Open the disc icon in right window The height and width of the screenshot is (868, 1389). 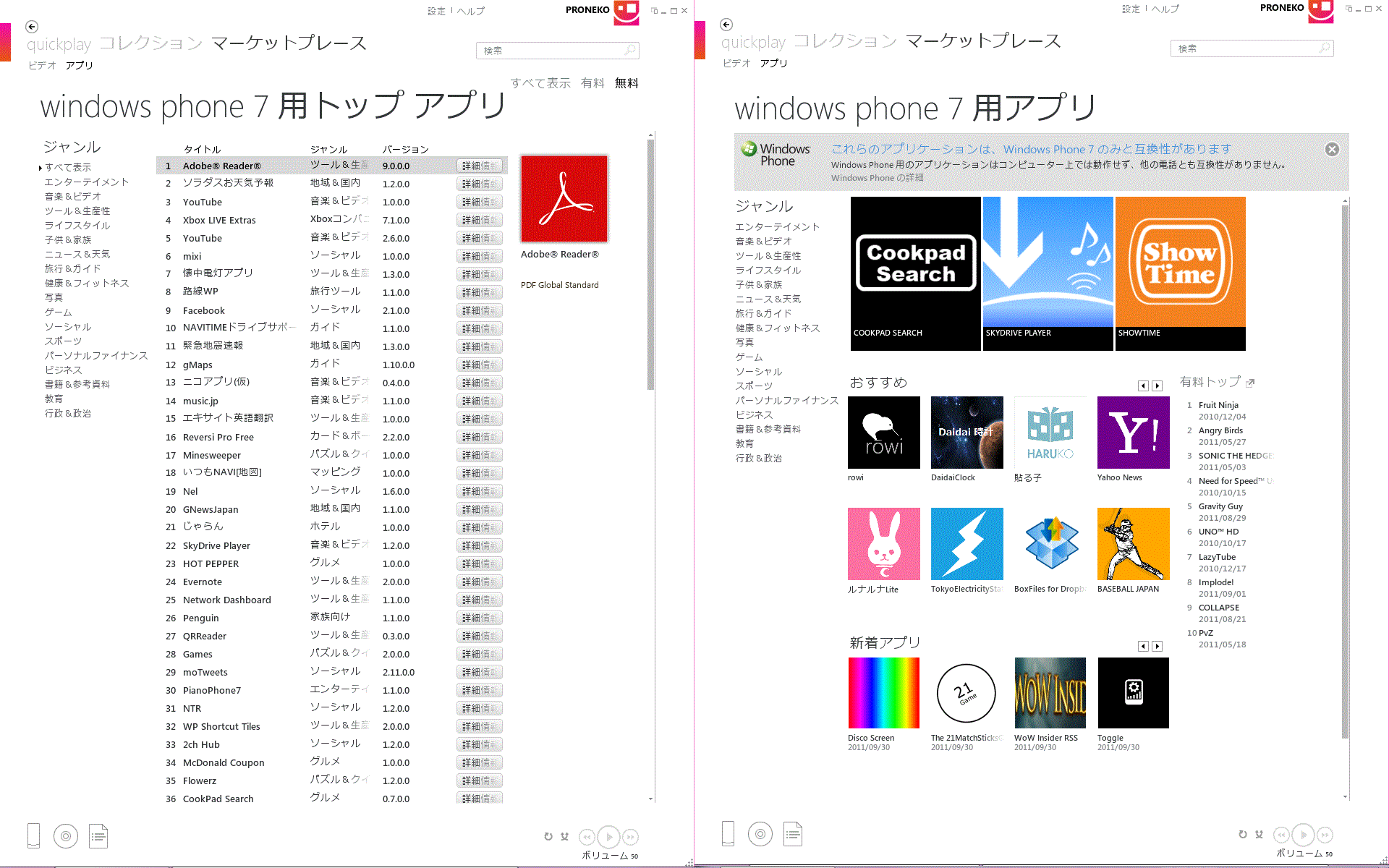[760, 834]
